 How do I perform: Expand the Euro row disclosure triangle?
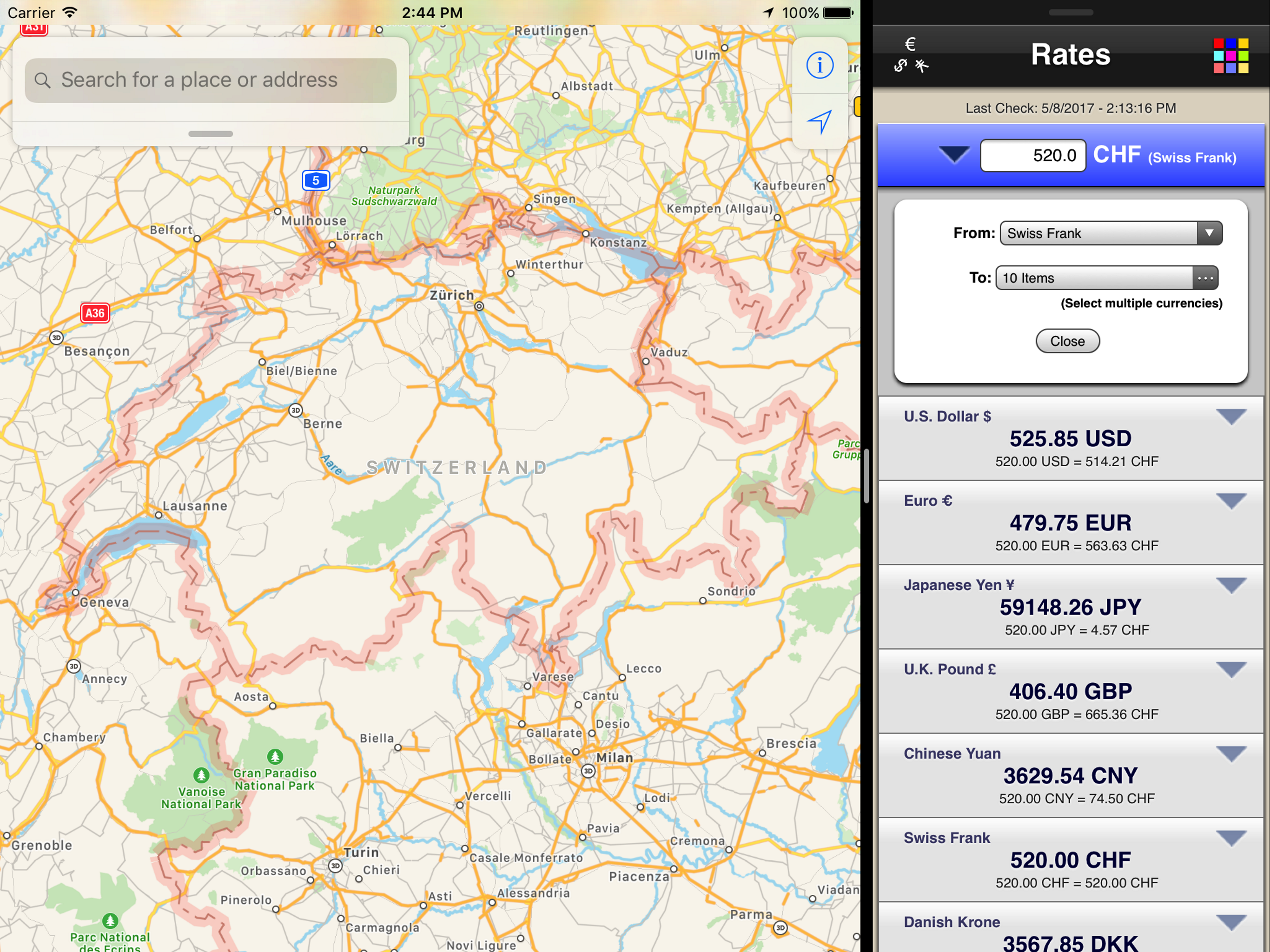pyautogui.click(x=1231, y=501)
